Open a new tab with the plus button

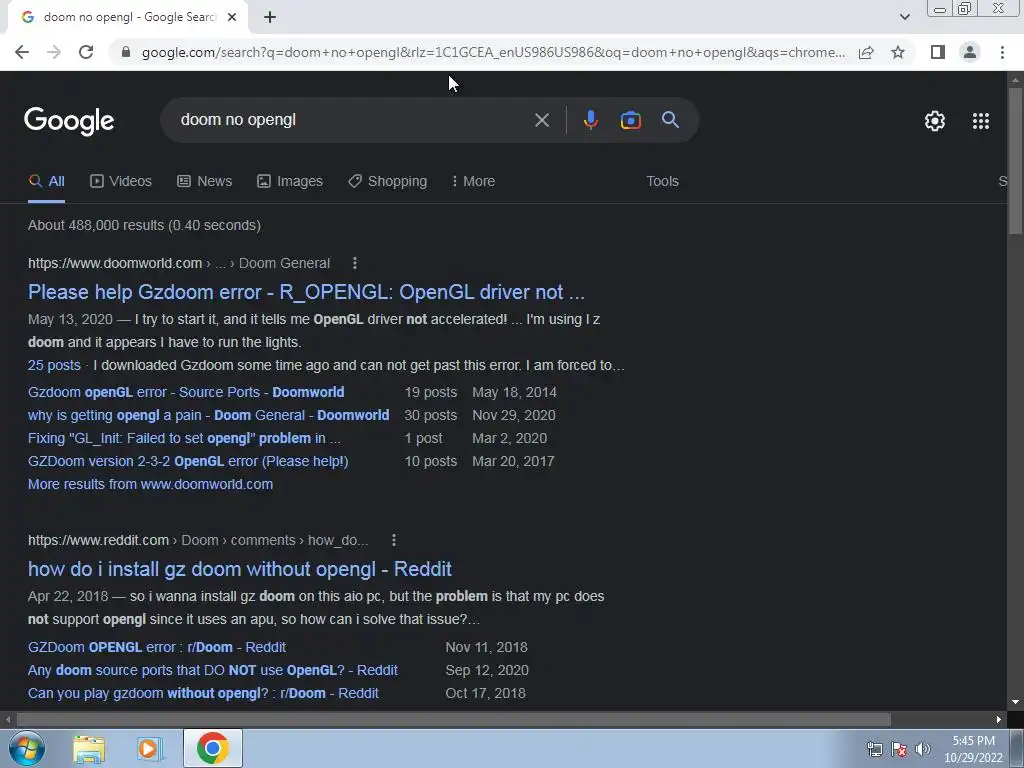(x=270, y=18)
